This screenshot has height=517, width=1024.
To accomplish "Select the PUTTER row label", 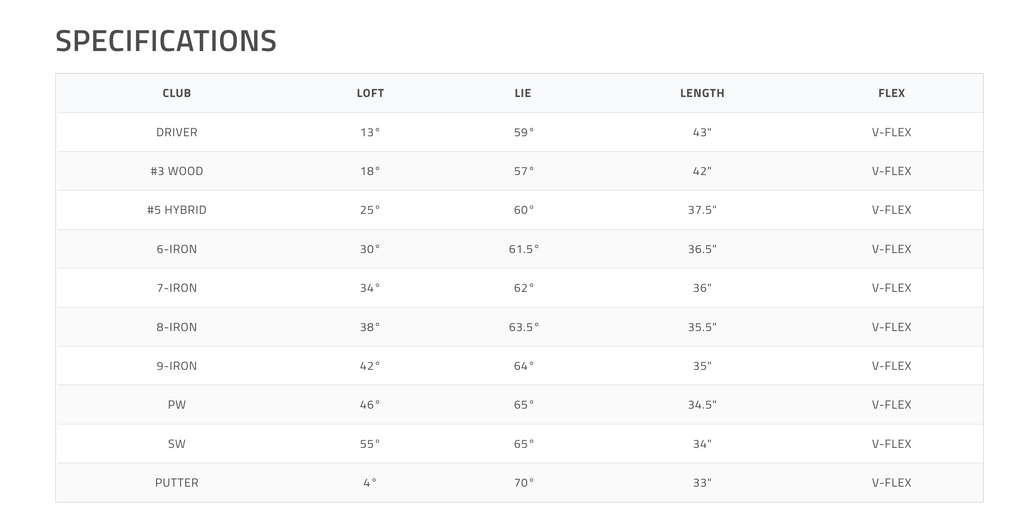I will coord(176,483).
